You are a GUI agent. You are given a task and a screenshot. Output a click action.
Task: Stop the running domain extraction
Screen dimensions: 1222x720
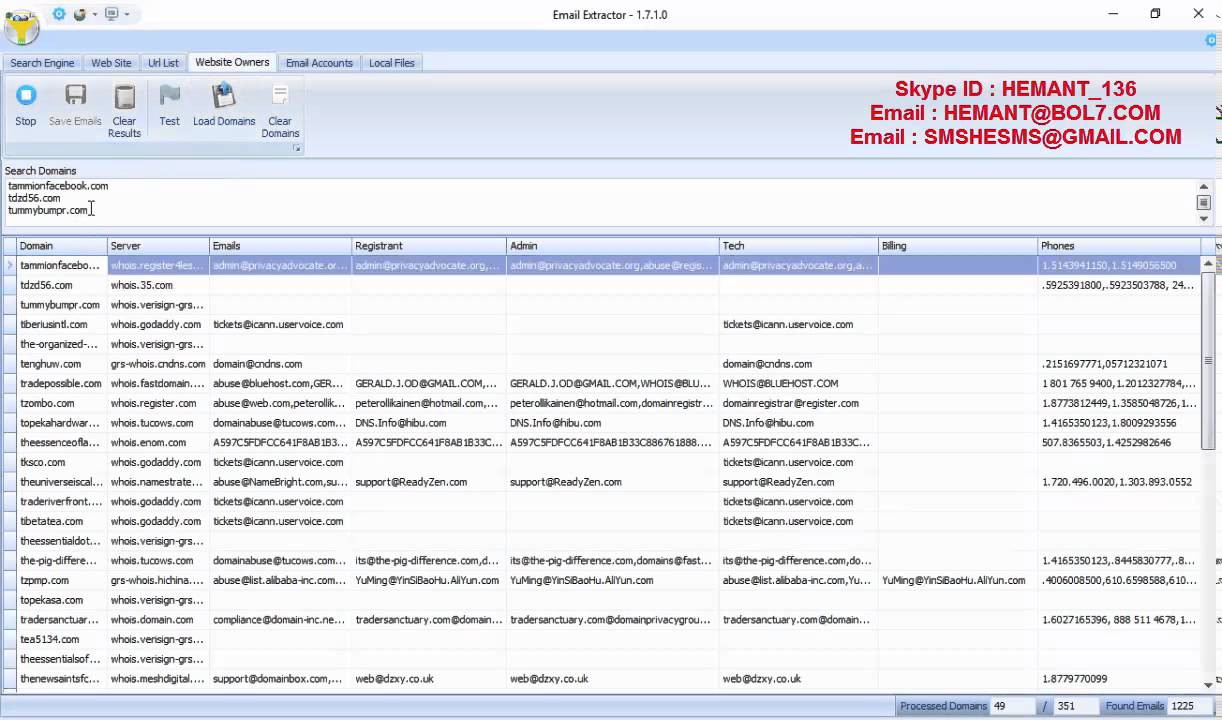pyautogui.click(x=26, y=105)
